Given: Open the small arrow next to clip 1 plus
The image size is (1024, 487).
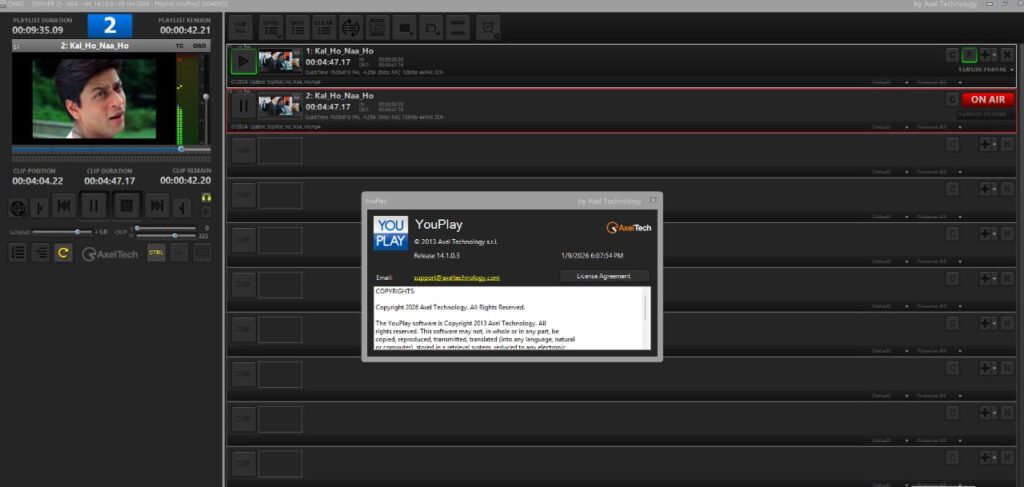Looking at the screenshot, I should click(x=995, y=55).
